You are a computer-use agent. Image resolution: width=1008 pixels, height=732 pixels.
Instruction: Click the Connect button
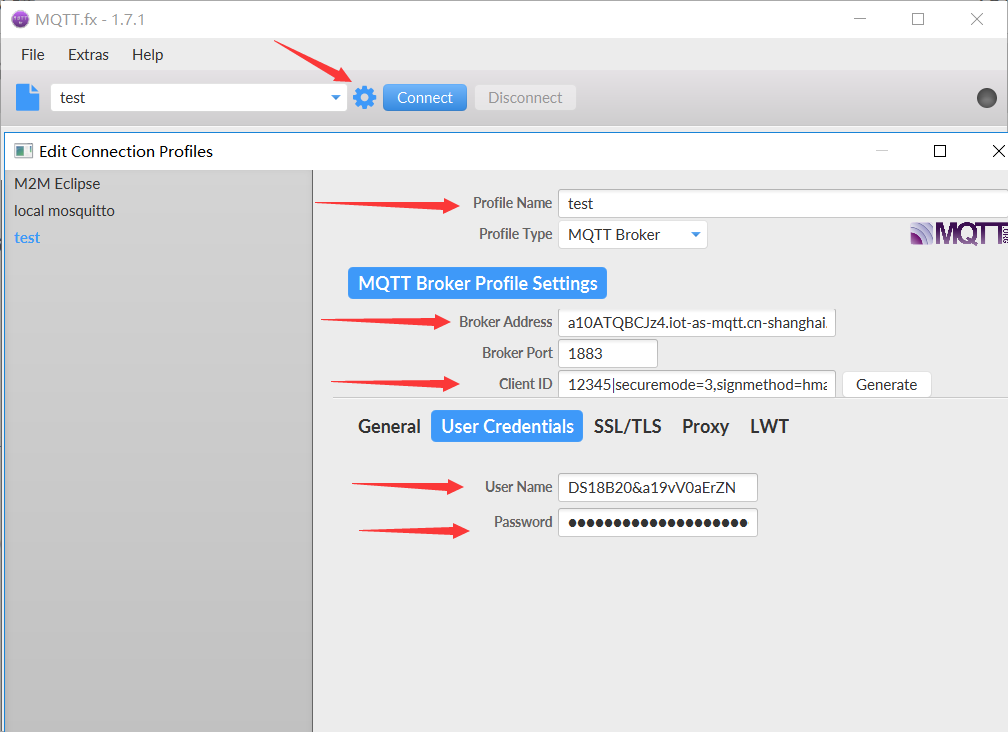[x=425, y=98]
